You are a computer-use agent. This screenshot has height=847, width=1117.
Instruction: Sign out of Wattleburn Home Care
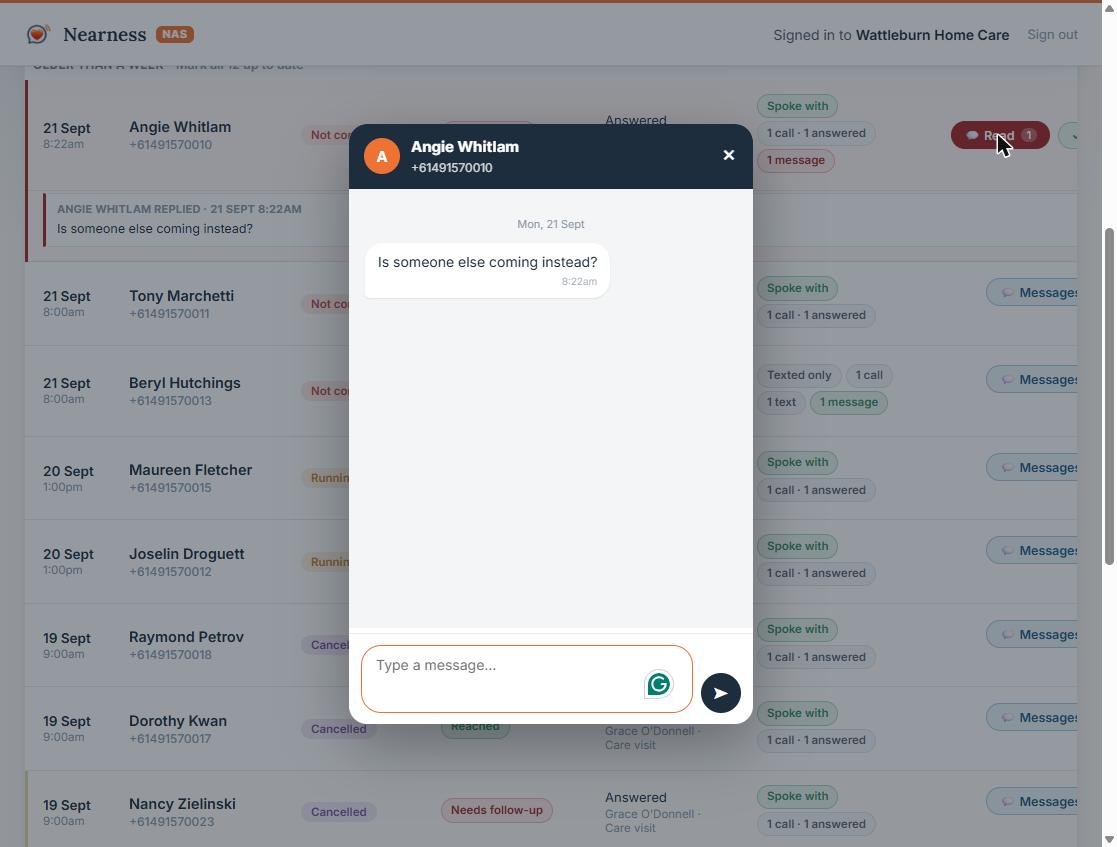click(1051, 35)
